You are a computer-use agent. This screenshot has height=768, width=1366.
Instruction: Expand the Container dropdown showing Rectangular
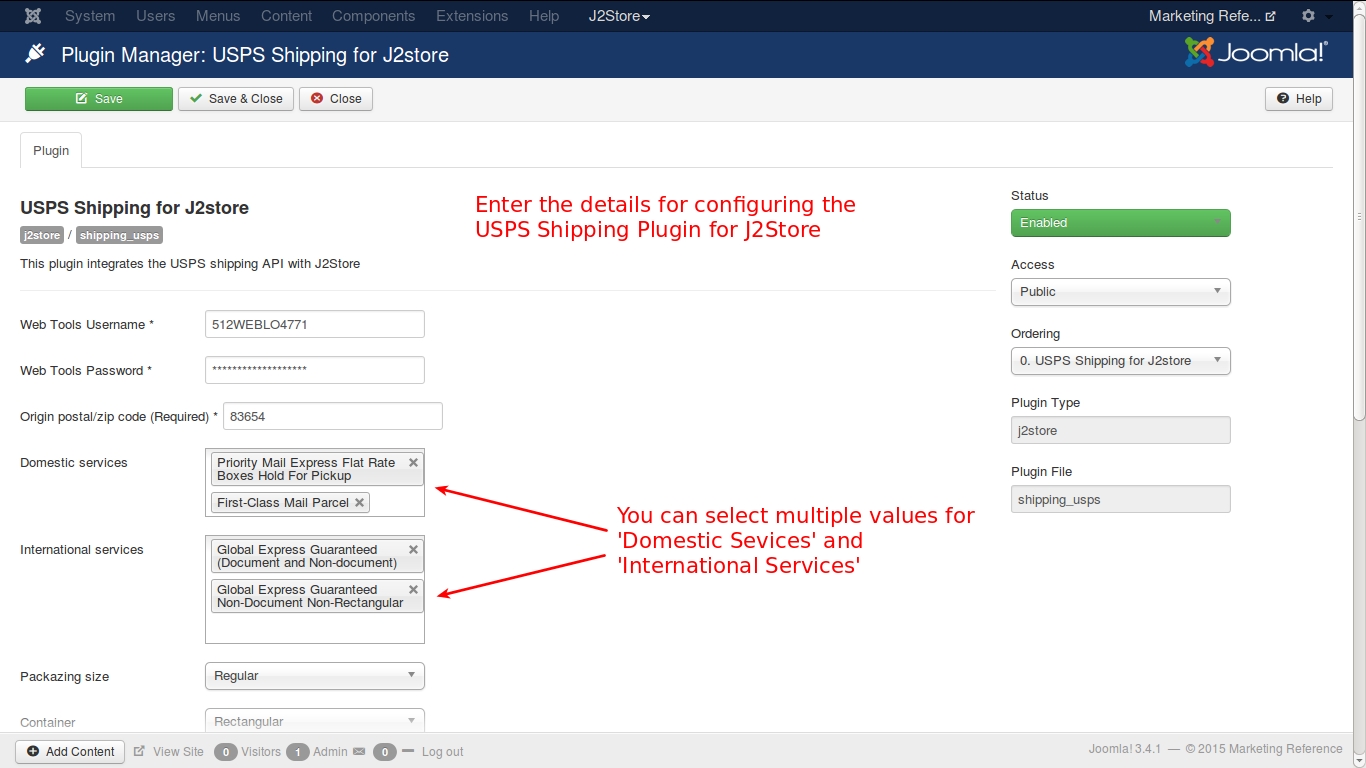click(314, 721)
